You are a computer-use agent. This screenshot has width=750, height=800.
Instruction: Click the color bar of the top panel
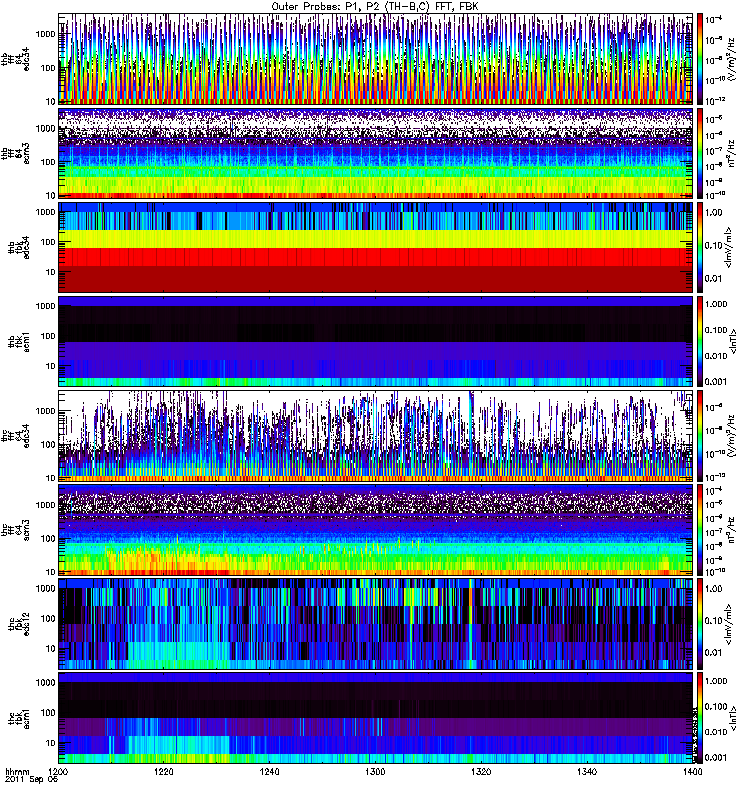point(700,58)
